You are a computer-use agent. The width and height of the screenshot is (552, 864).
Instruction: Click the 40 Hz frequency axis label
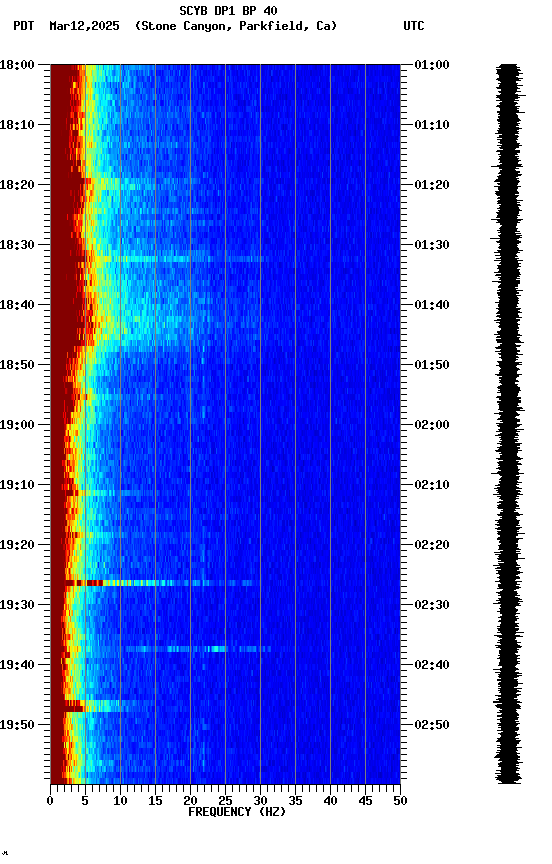click(330, 801)
